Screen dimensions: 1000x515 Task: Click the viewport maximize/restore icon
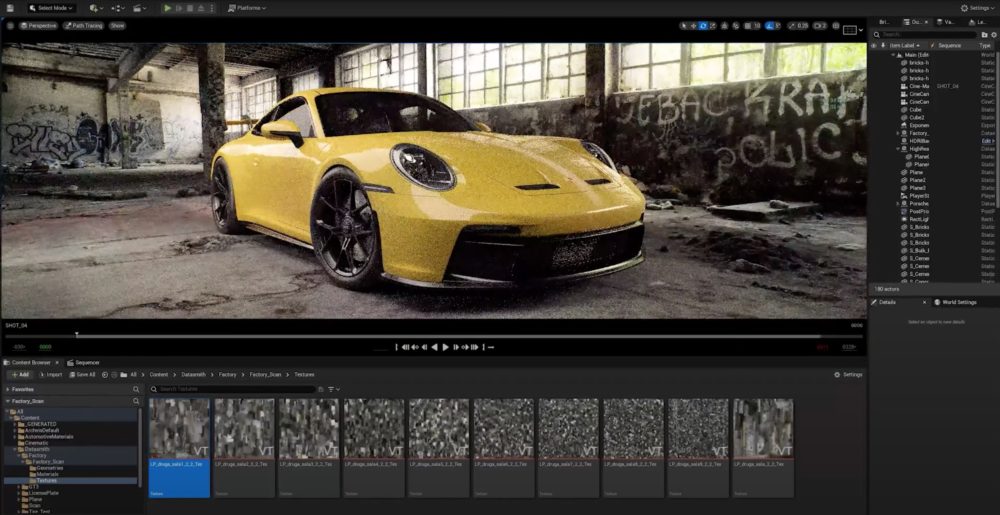(836, 26)
